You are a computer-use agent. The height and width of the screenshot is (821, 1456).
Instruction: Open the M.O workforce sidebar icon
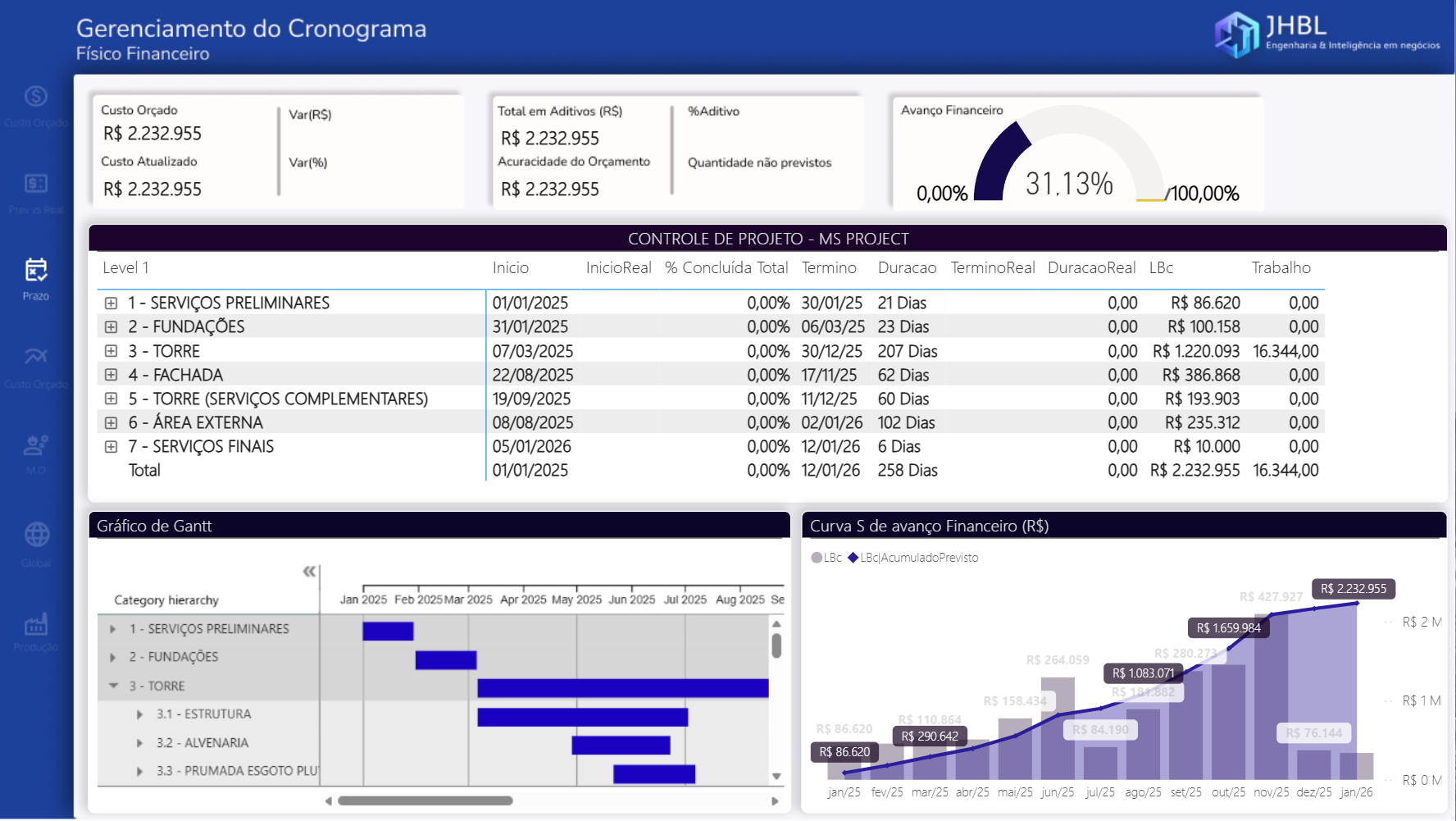(35, 445)
